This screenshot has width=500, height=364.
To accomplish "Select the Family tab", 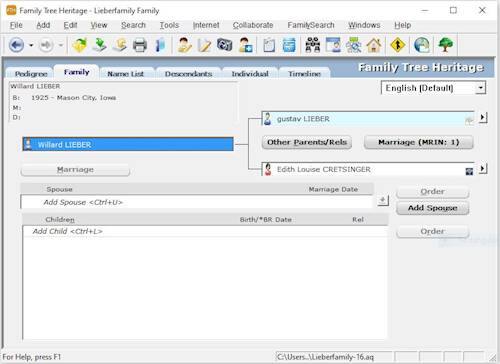I will (76, 72).
